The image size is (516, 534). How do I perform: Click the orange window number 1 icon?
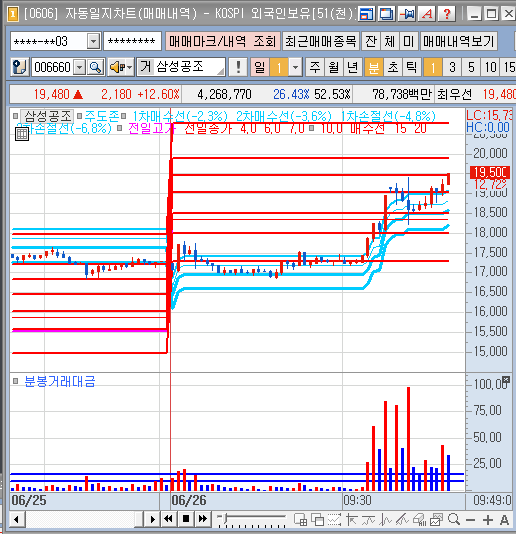point(13,14)
